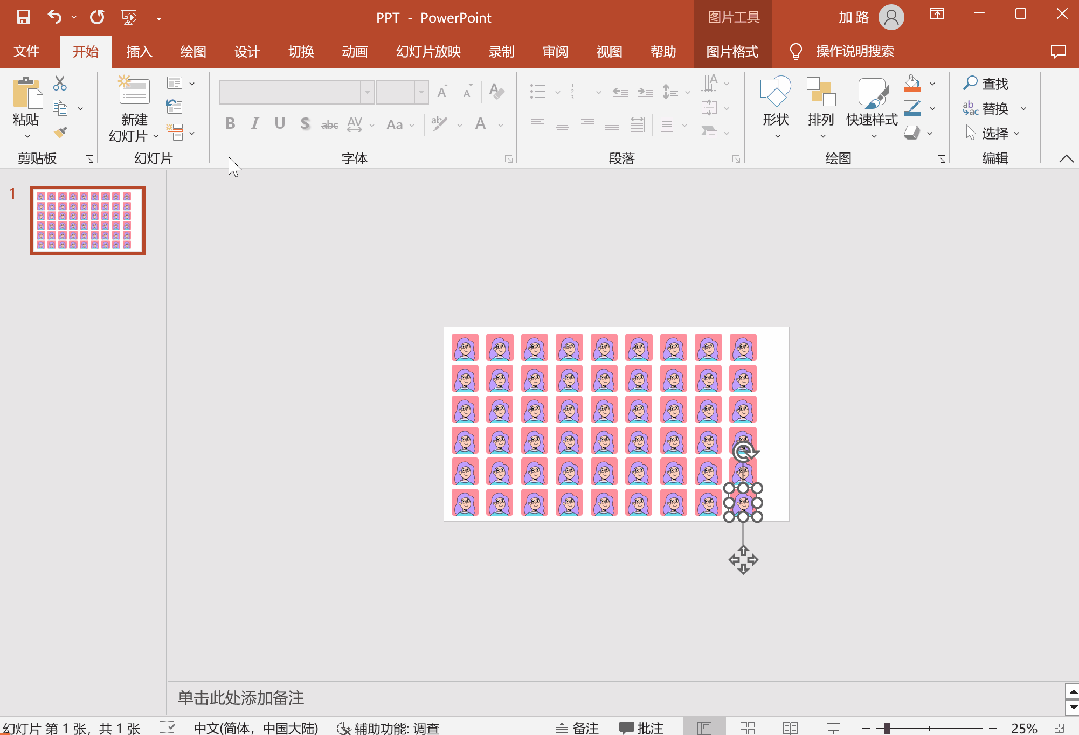
Task: Increase font size icon
Action: point(442,92)
